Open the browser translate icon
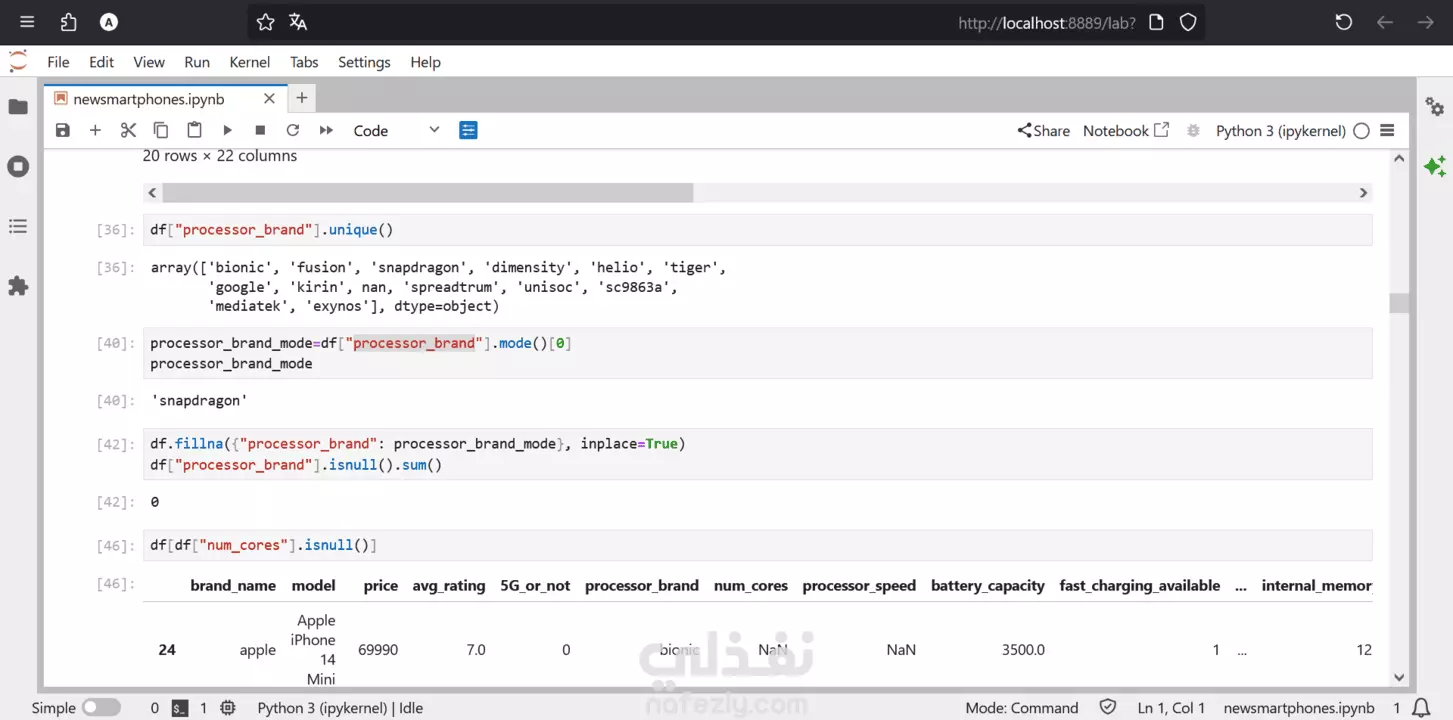The height and width of the screenshot is (720, 1453). click(298, 22)
